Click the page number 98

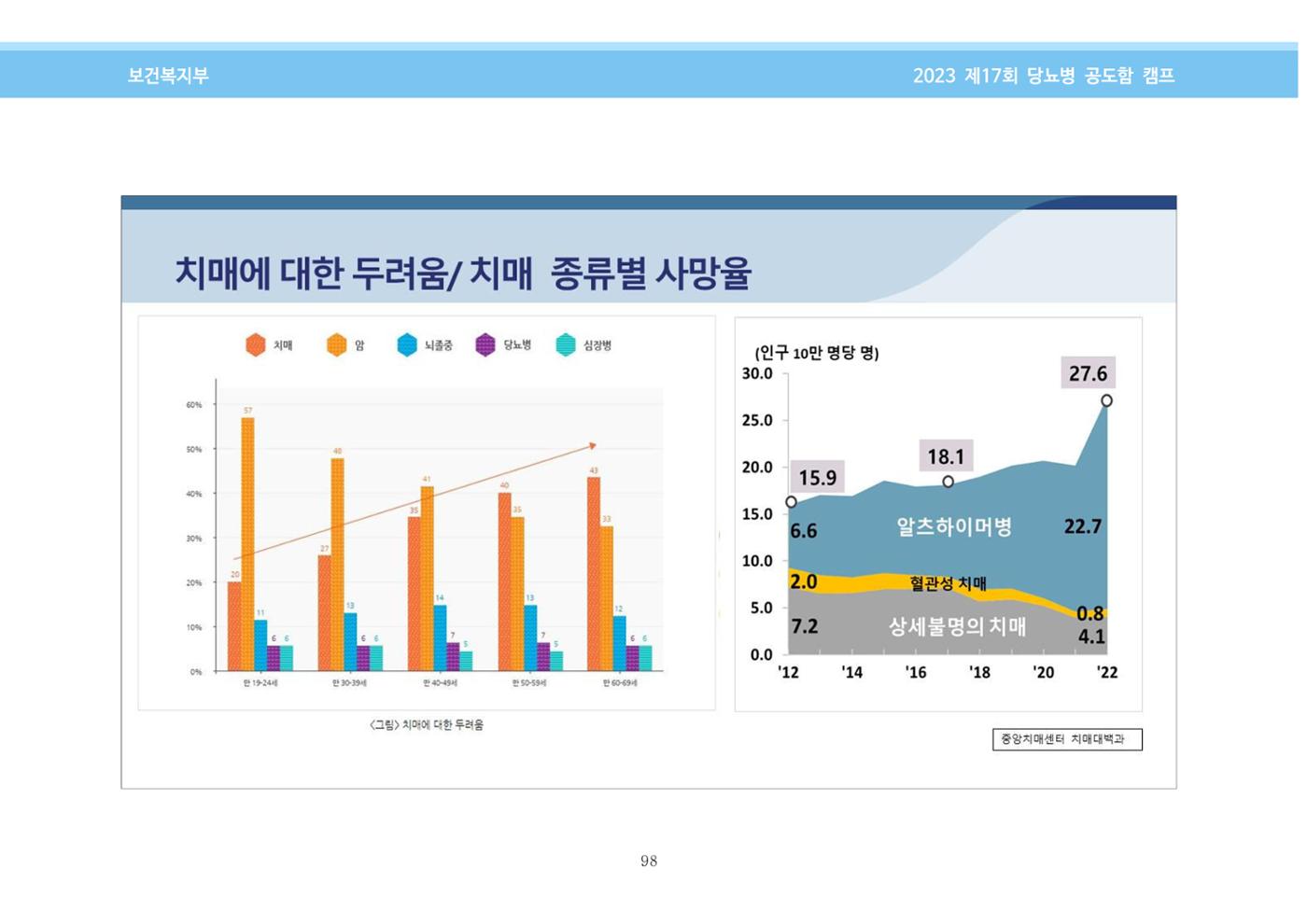649,861
